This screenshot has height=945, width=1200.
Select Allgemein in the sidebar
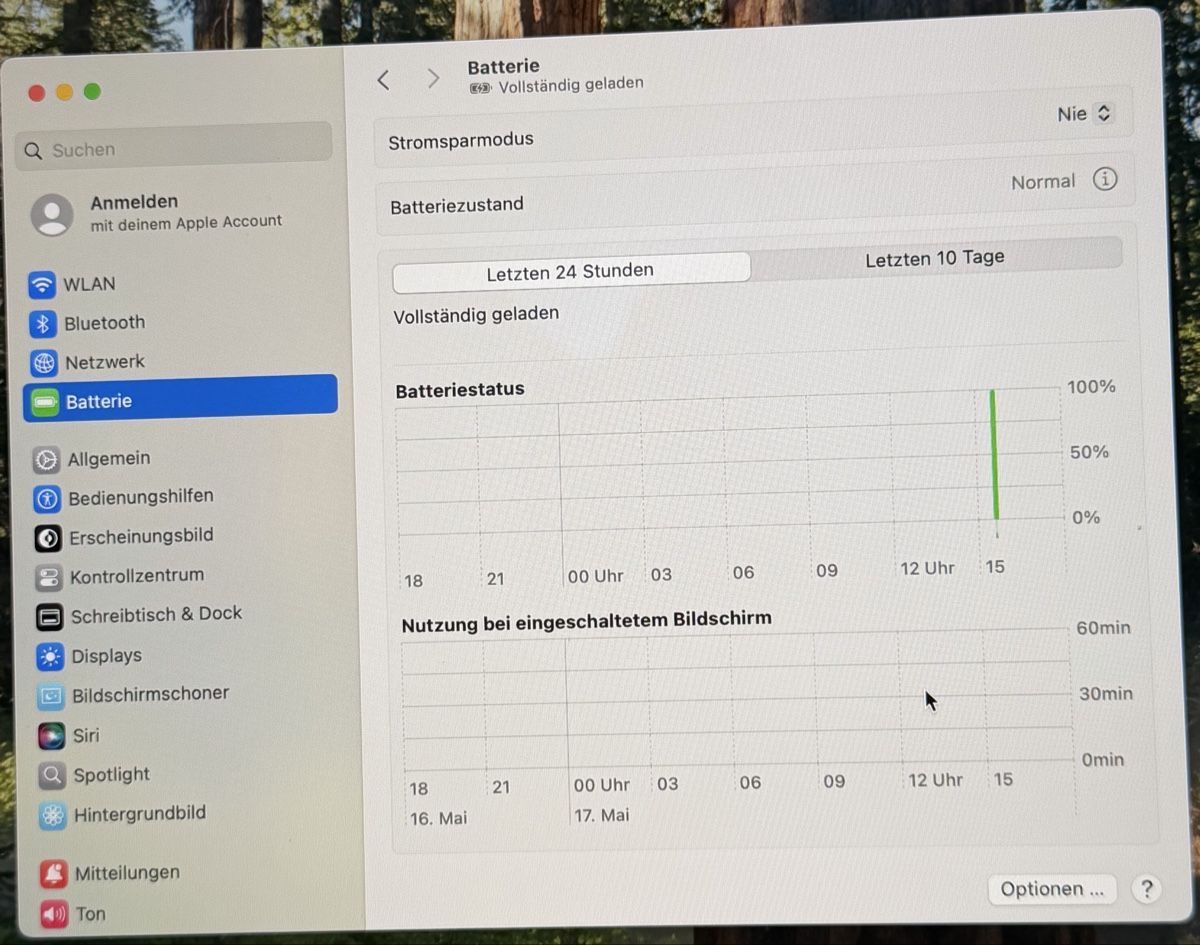point(109,459)
